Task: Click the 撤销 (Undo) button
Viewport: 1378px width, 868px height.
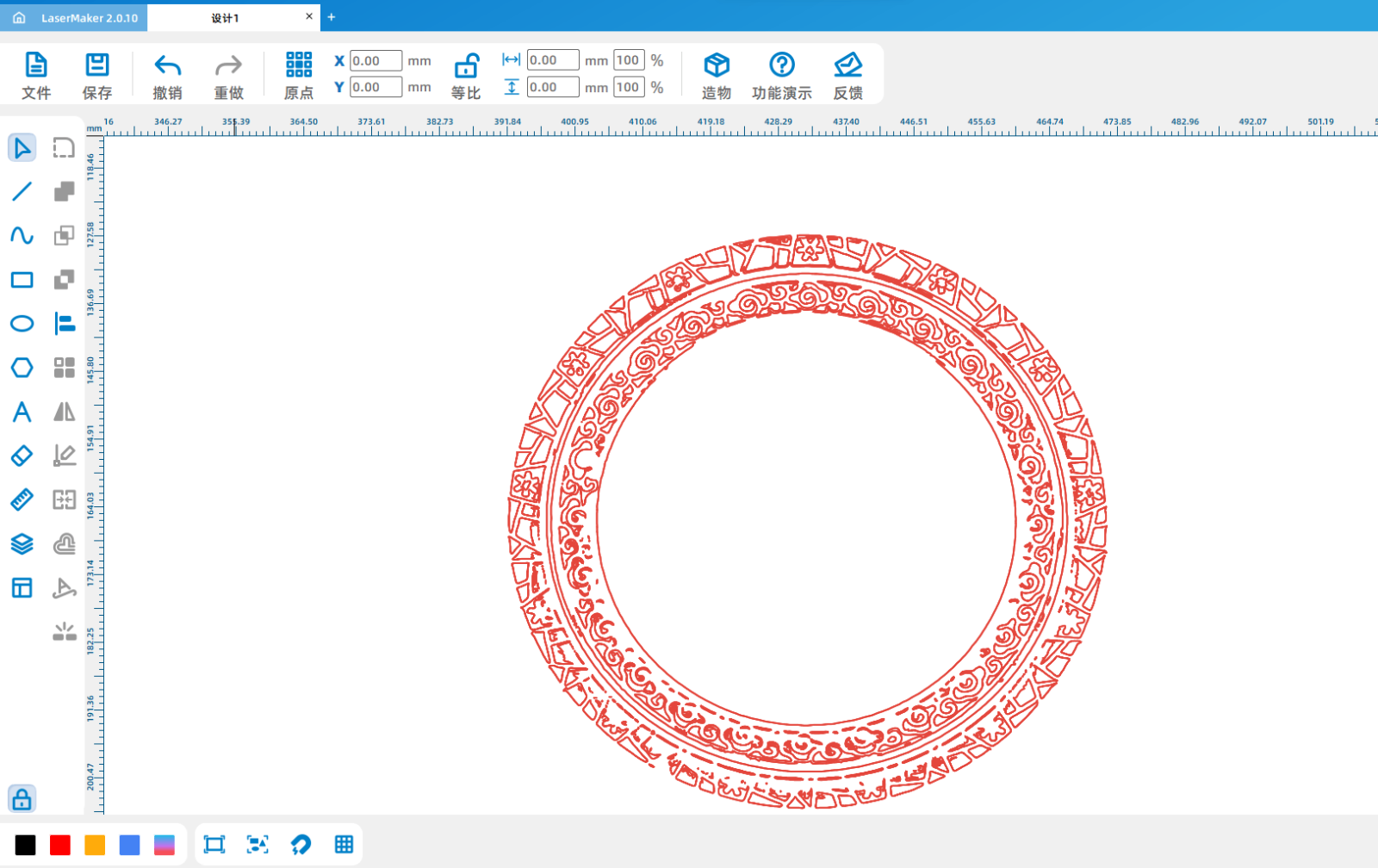Action: 167,74
